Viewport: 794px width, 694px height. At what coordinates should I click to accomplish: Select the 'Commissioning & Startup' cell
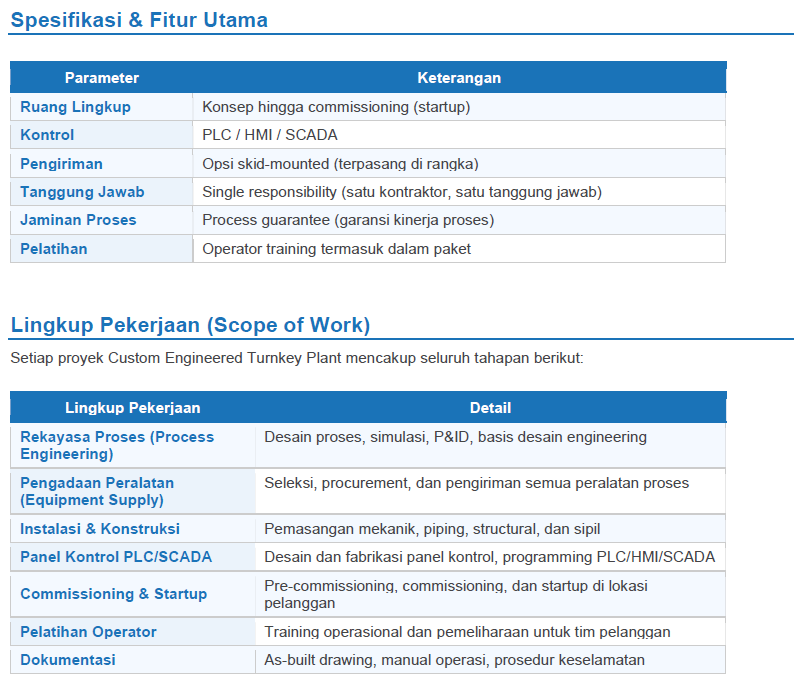coord(133,594)
